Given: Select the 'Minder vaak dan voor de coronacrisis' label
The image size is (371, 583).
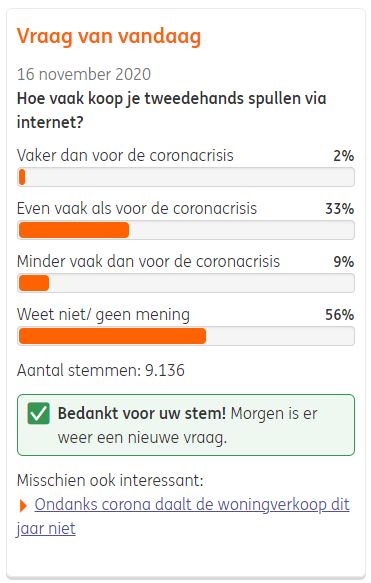Looking at the screenshot, I should [148, 261].
